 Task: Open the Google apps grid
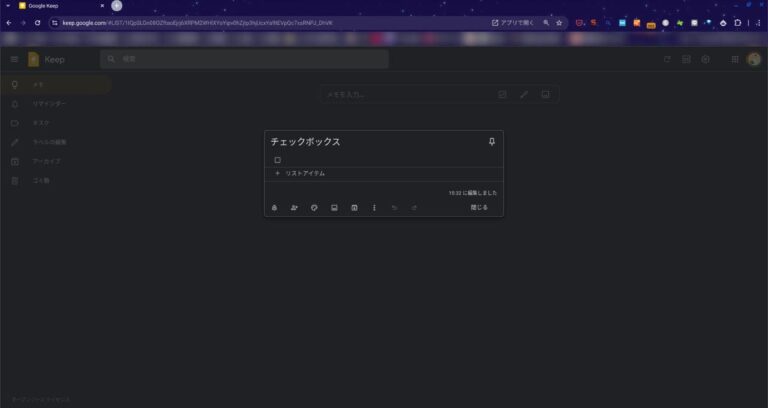click(735, 59)
